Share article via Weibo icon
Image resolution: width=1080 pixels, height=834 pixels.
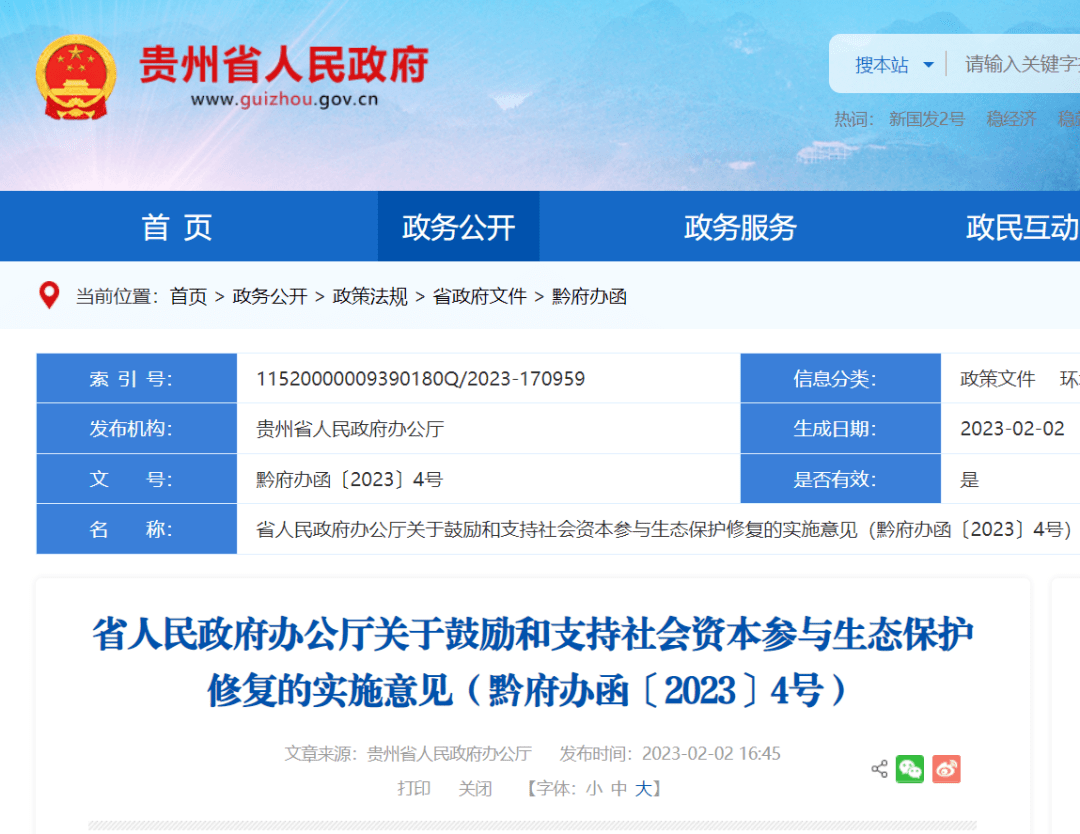tap(946, 769)
